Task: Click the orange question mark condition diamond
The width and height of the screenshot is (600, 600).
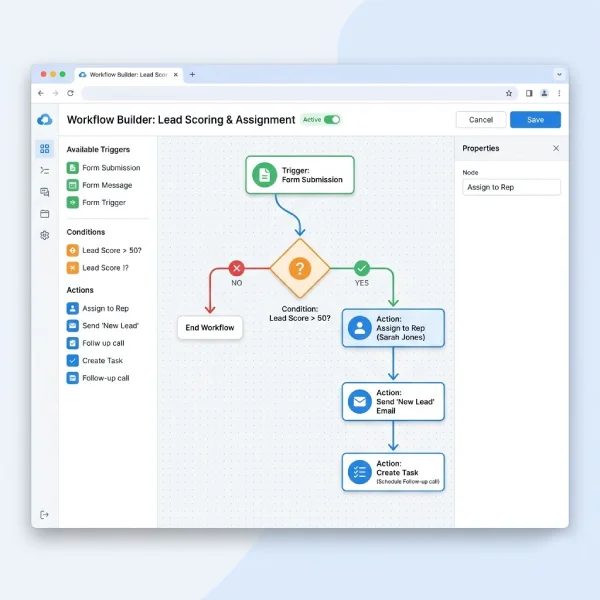Action: 300,268
